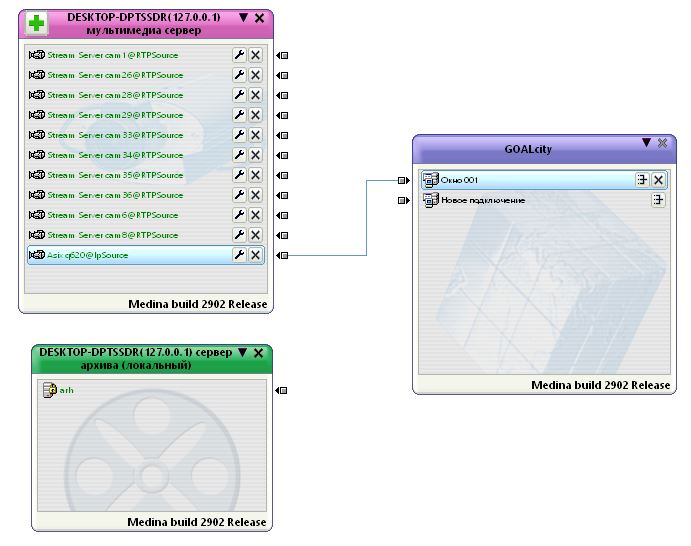
Task: Select Stream Server cam 26@RTPSource row
Action: tap(146, 75)
